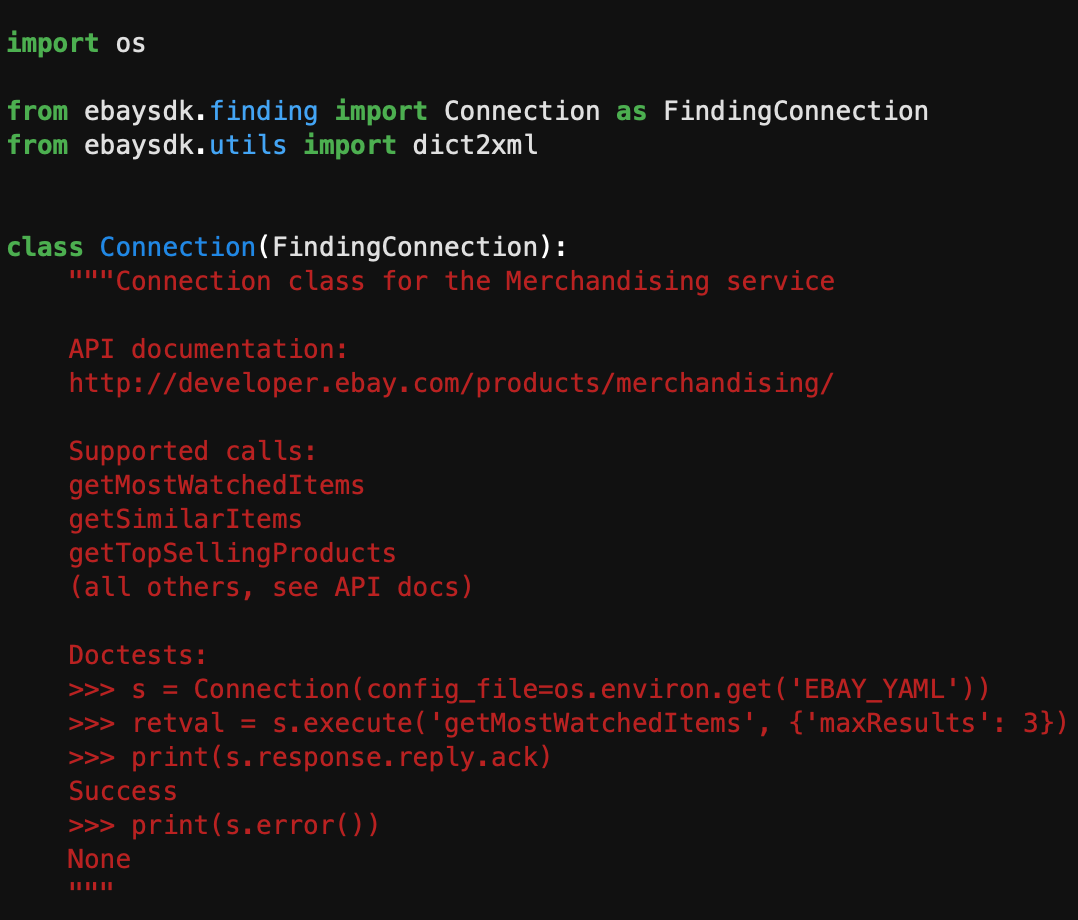The width and height of the screenshot is (1078, 920).
Task: Select the print(s.error()) doctest line
Action: (256, 825)
